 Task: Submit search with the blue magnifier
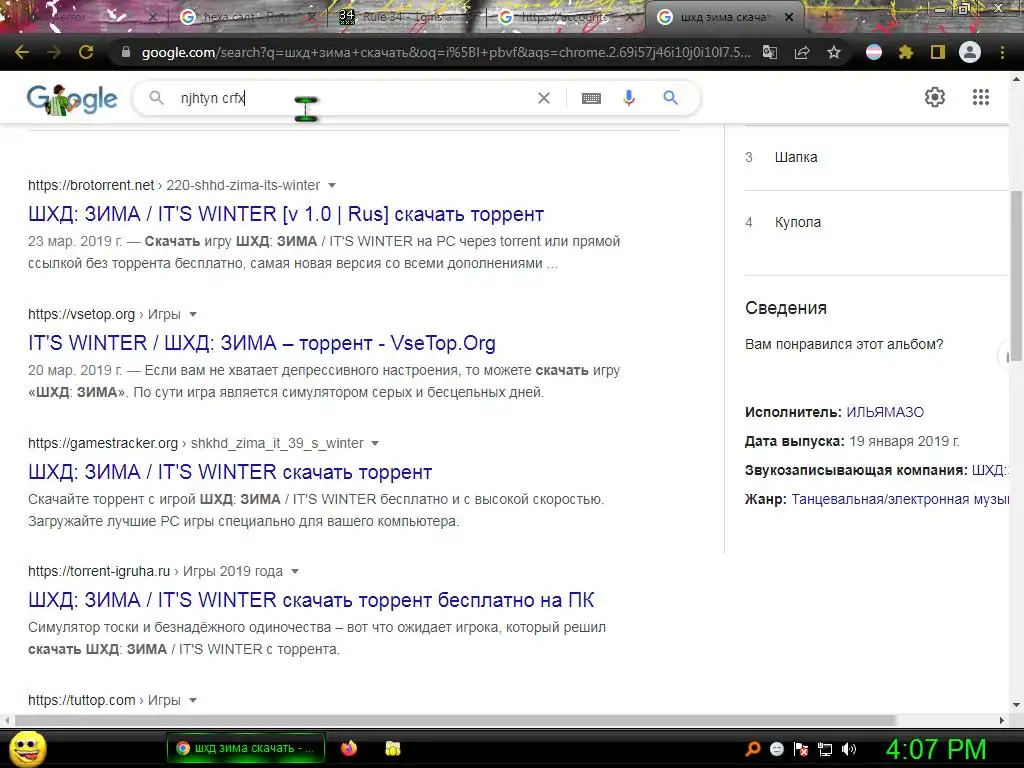click(x=670, y=98)
